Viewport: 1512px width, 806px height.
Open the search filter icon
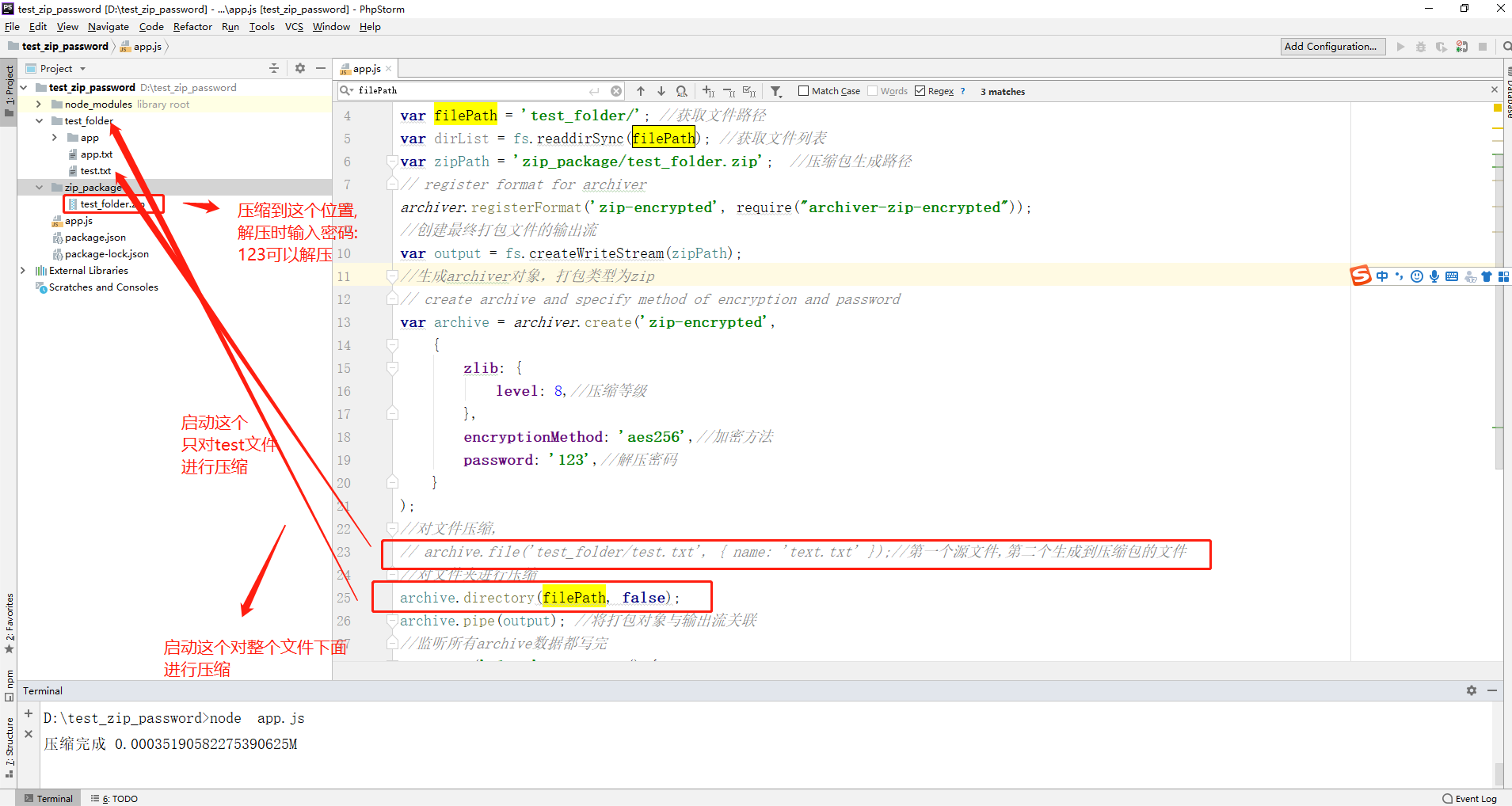[777, 91]
